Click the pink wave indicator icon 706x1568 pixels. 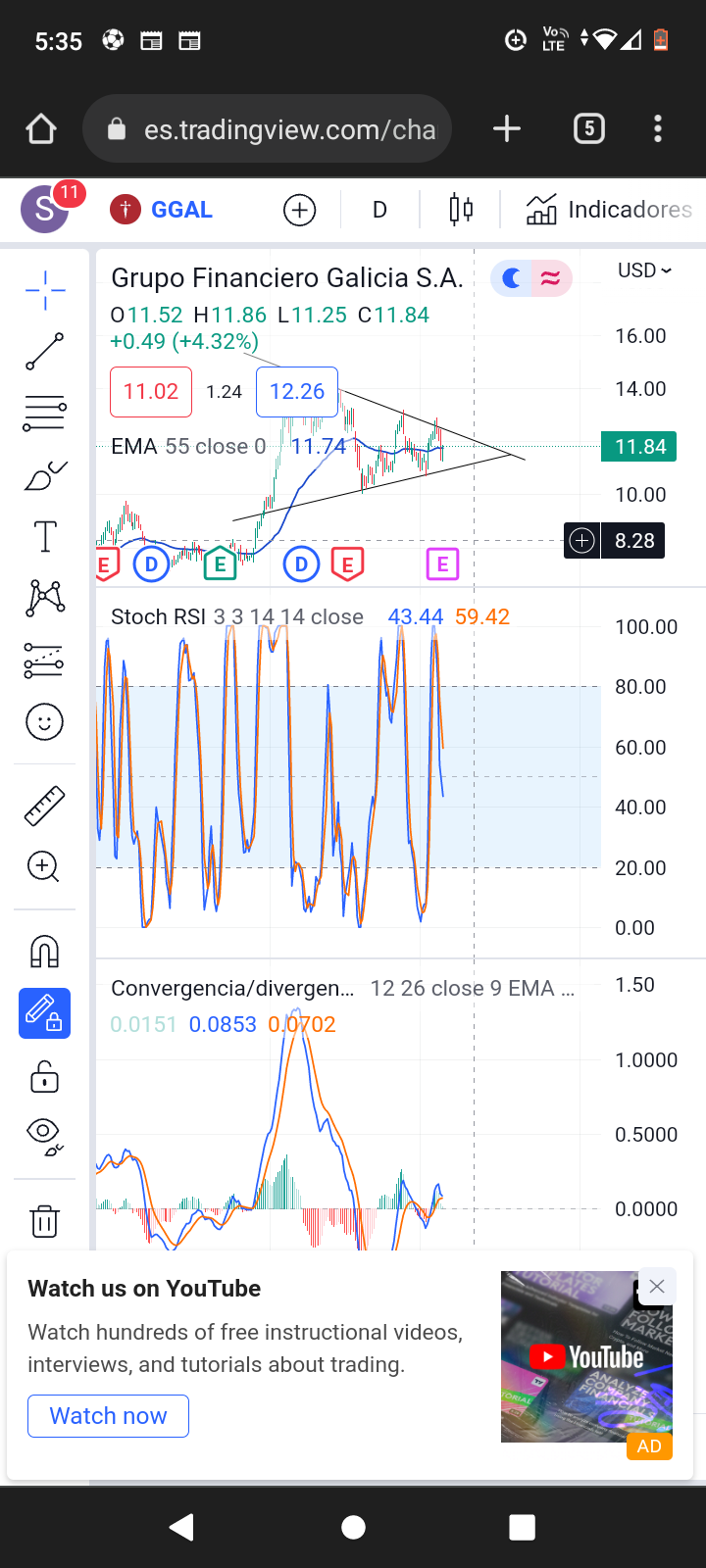[x=551, y=279]
